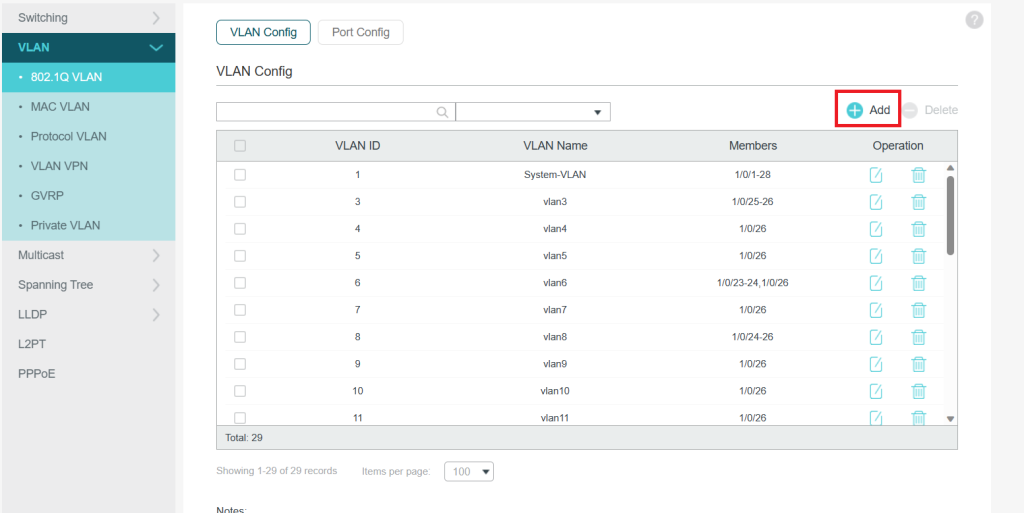Click the members cell 1/0/25-26
Screen dimensions: 1024x513
[753, 202]
